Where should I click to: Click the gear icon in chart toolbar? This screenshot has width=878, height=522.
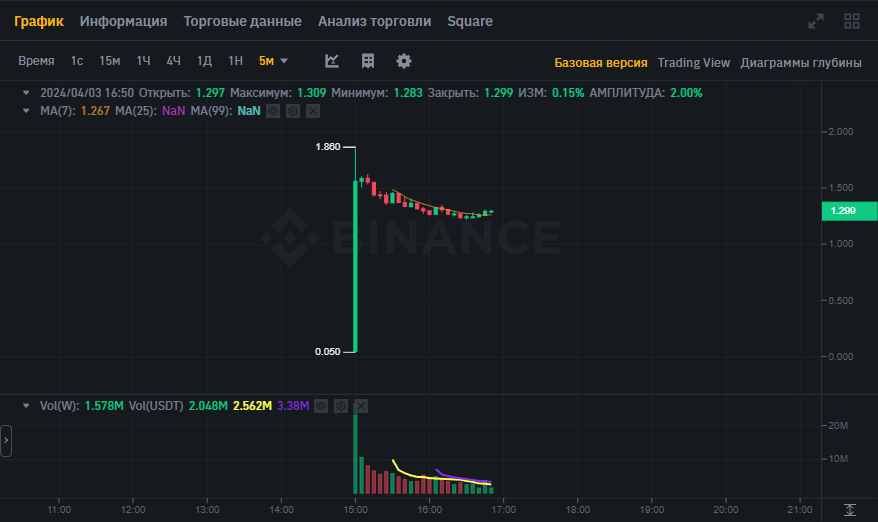[404, 61]
